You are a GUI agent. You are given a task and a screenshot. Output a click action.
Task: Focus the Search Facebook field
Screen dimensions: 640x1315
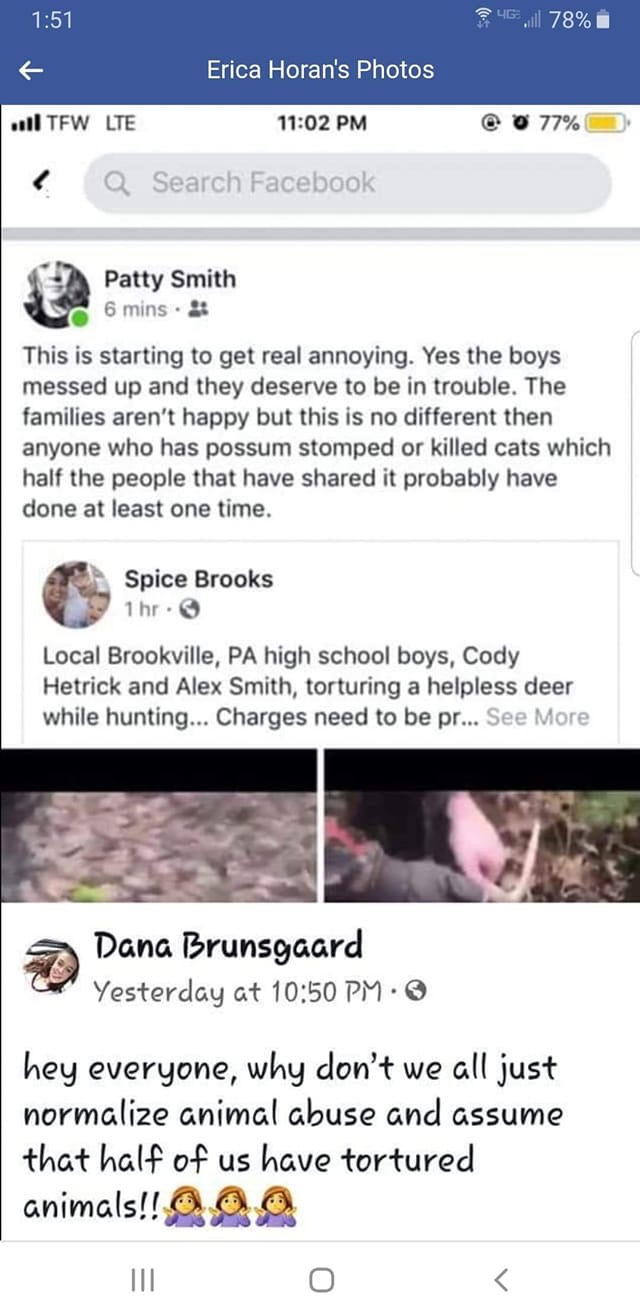[x=347, y=183]
